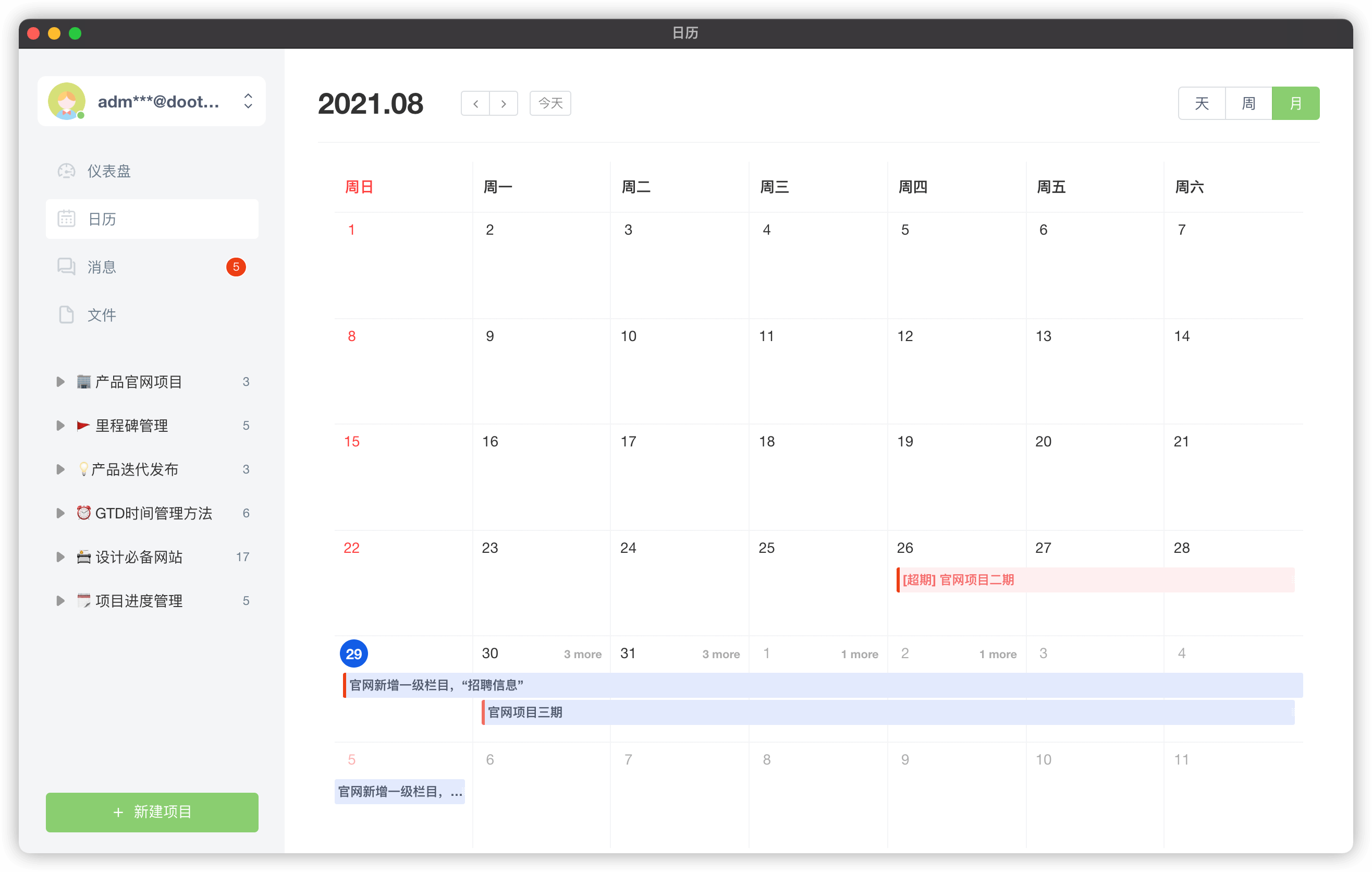Click the 产品迭代发布 lightbulb icon
The image size is (1372, 872).
(x=84, y=468)
